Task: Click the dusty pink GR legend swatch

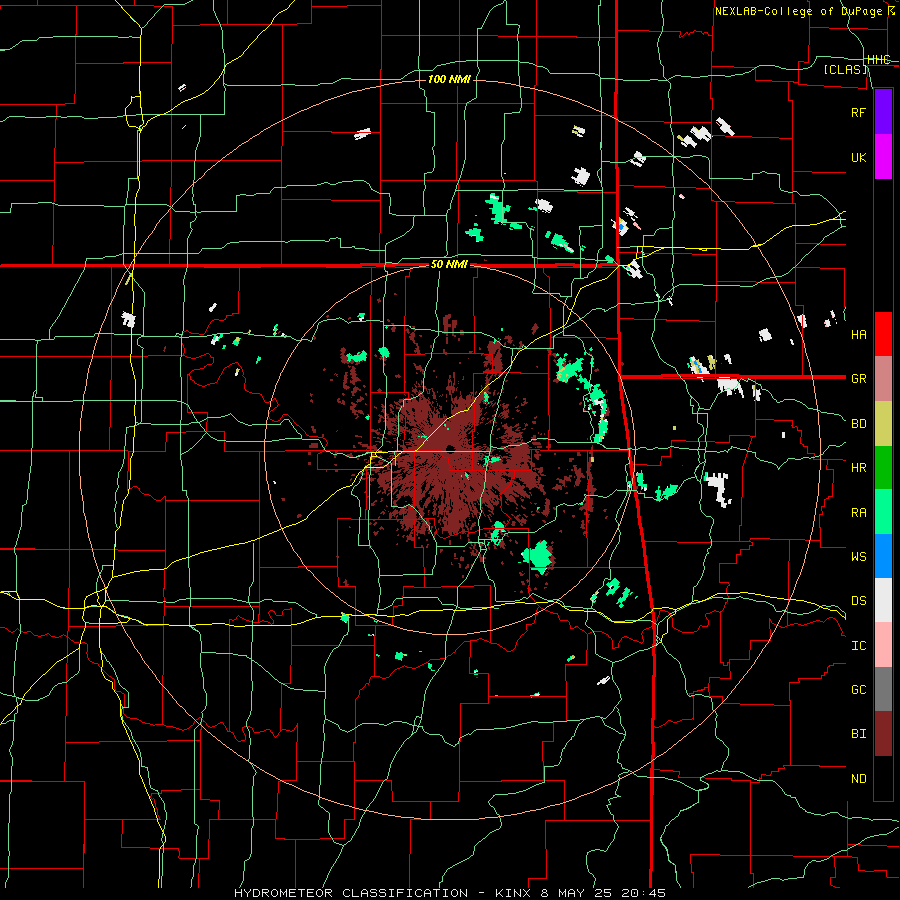Action: [x=883, y=379]
